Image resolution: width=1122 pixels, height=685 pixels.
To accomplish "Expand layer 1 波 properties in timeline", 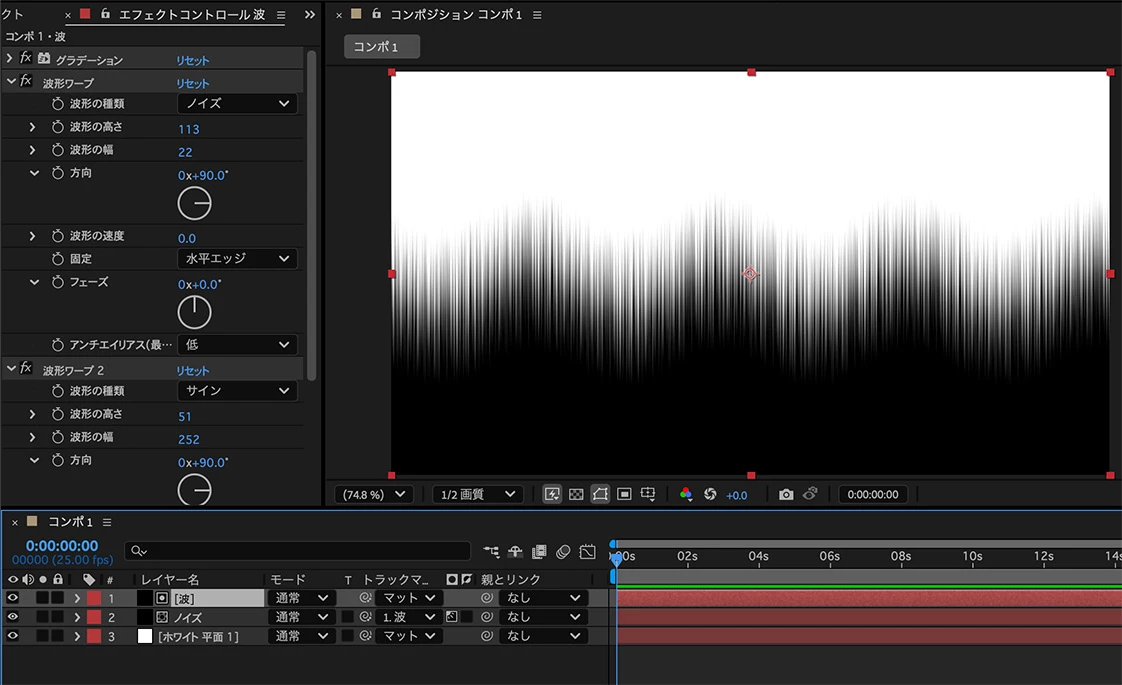I will (x=77, y=598).
